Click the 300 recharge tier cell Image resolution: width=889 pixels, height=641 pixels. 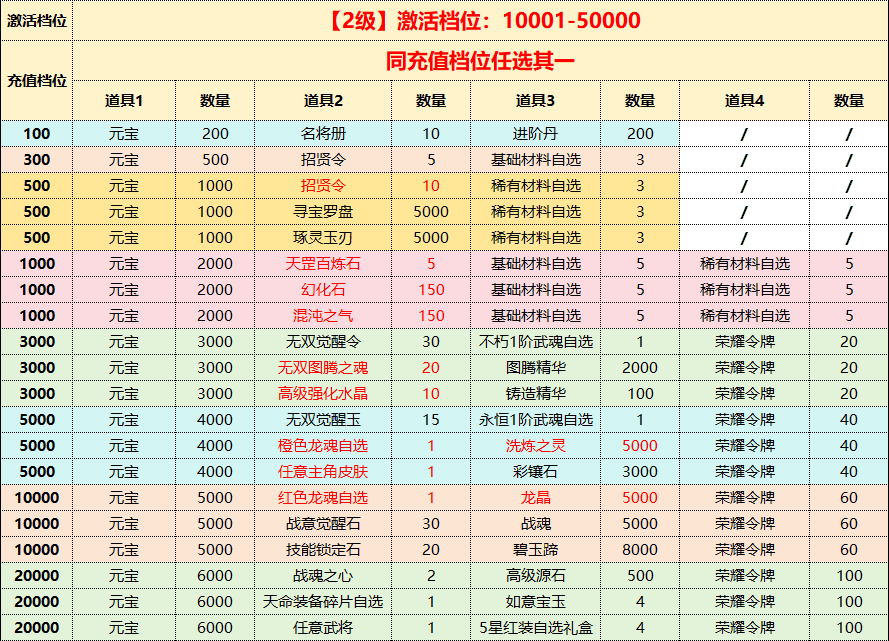(x=37, y=160)
